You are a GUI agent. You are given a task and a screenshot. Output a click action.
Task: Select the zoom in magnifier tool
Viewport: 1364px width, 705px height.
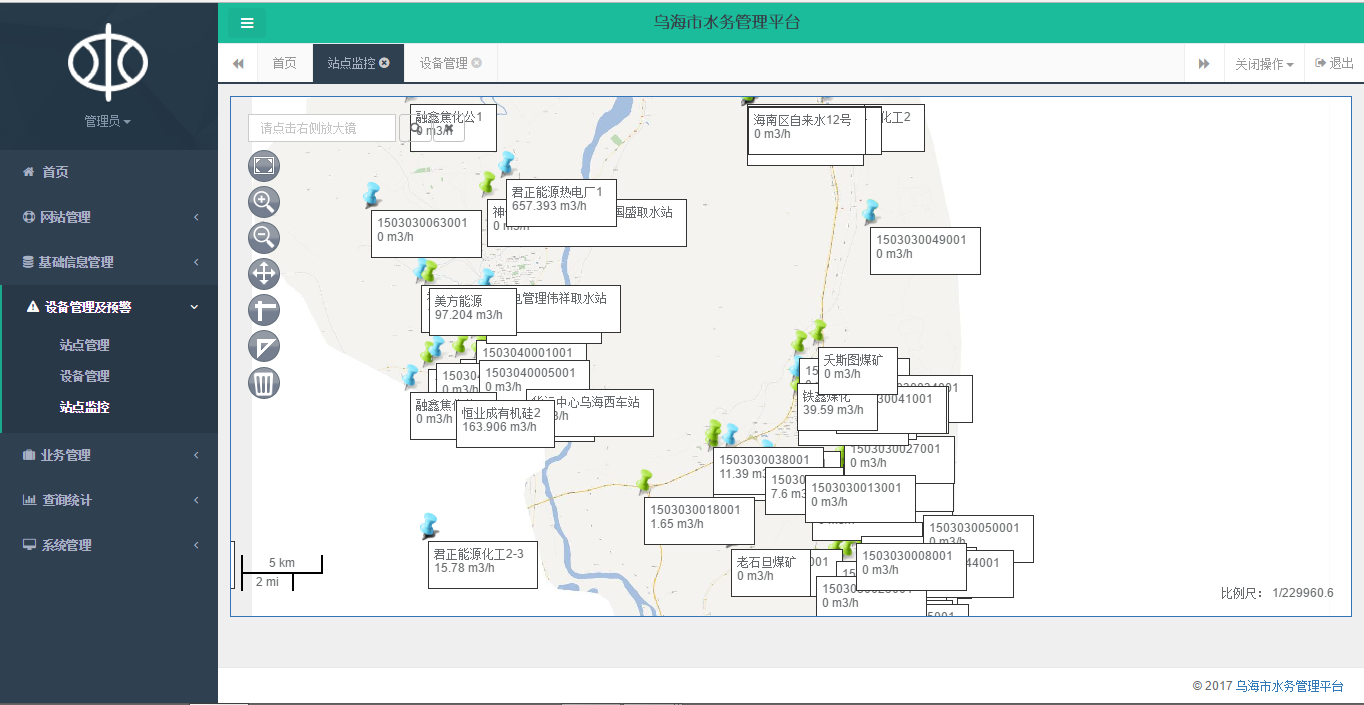pyautogui.click(x=264, y=202)
